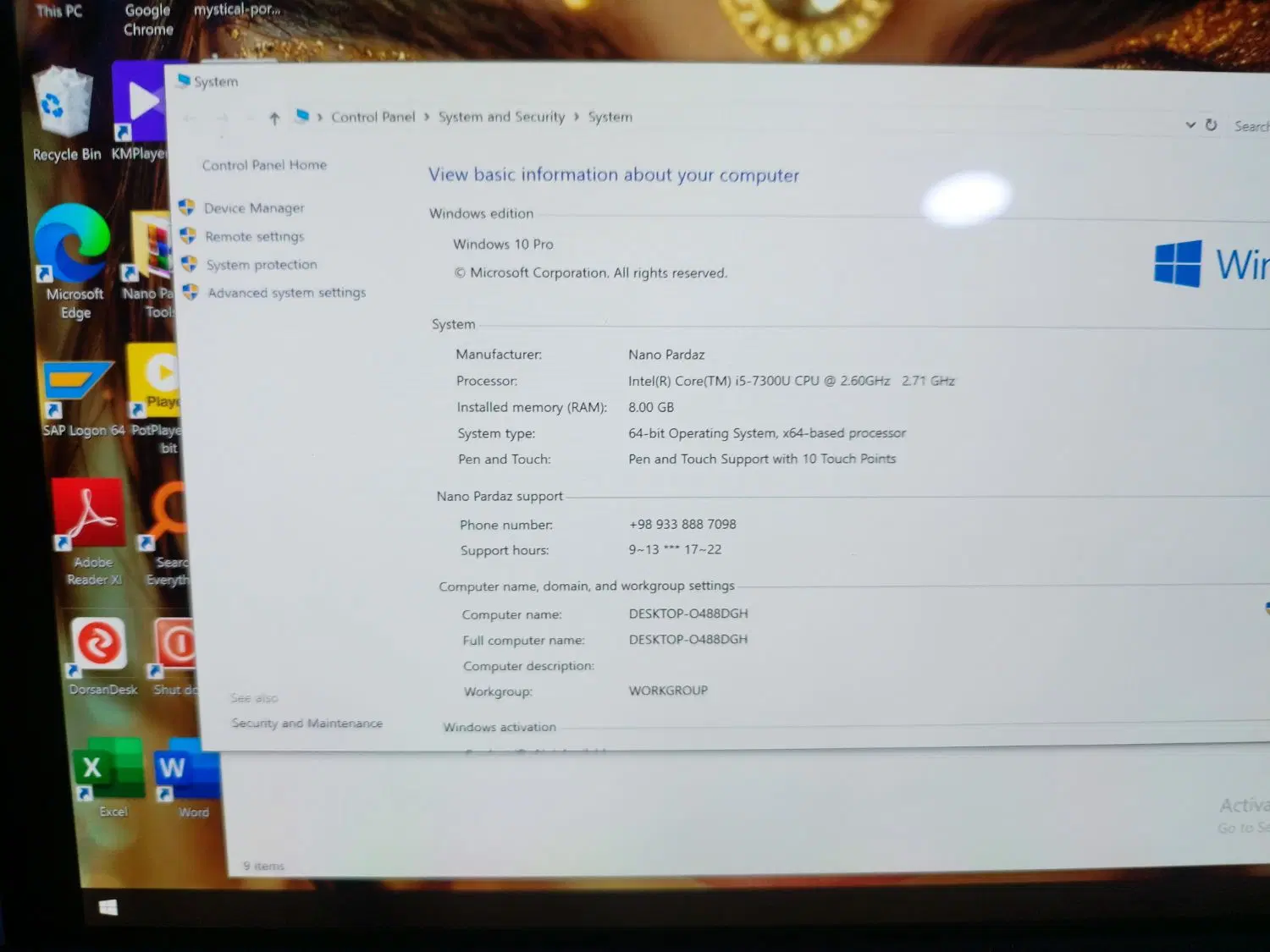Select computer name value DESKTOP-O488DGH
The width and height of the screenshot is (1270, 952).
pyautogui.click(x=688, y=614)
